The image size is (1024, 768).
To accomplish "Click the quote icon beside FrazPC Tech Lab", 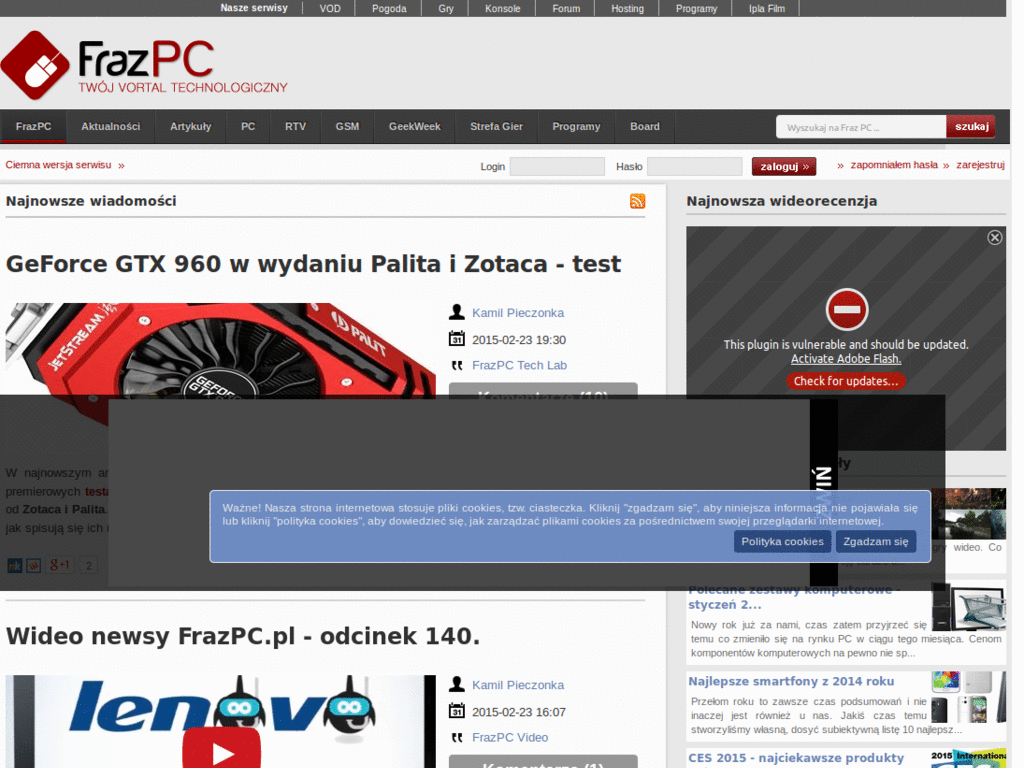I will click(x=456, y=366).
